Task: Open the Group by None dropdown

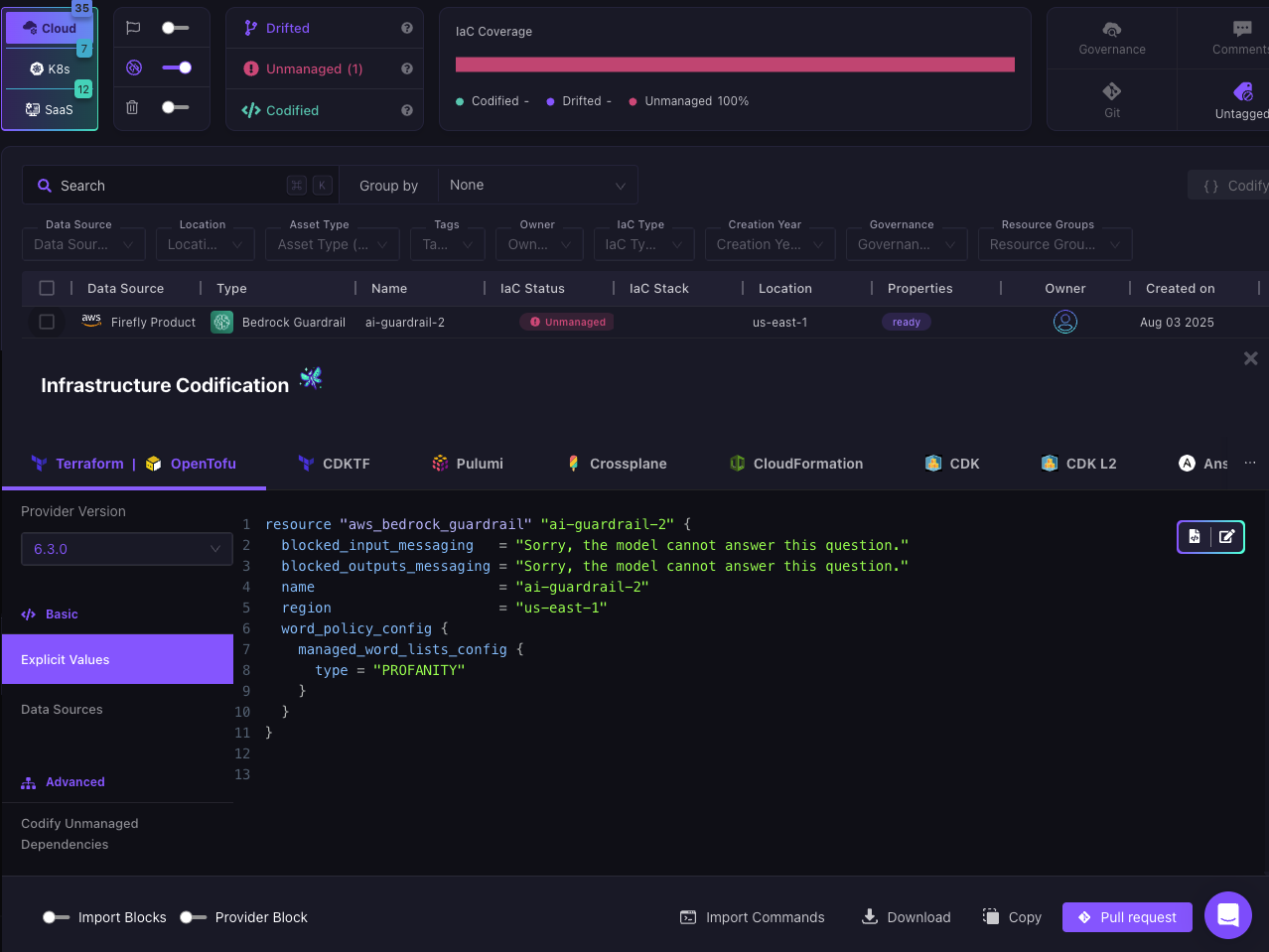Action: [537, 186]
